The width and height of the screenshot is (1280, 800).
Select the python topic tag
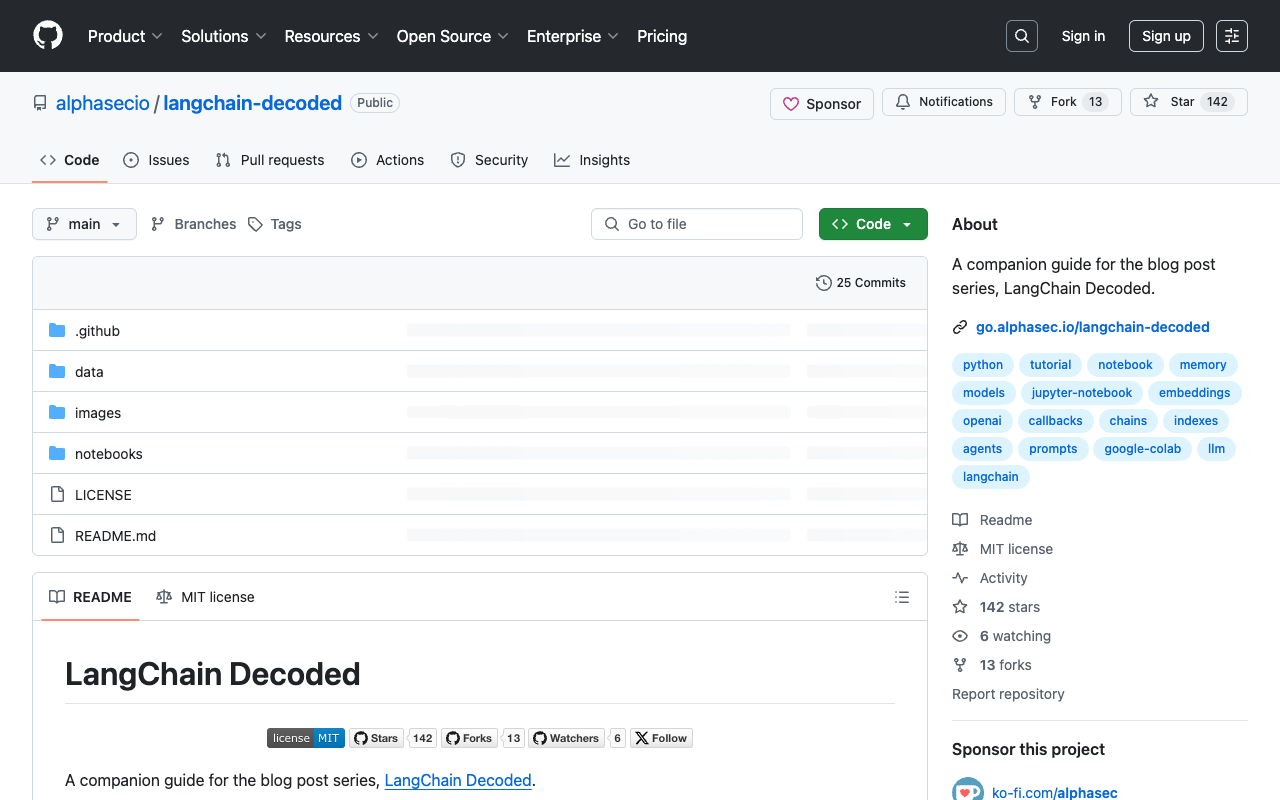click(983, 365)
